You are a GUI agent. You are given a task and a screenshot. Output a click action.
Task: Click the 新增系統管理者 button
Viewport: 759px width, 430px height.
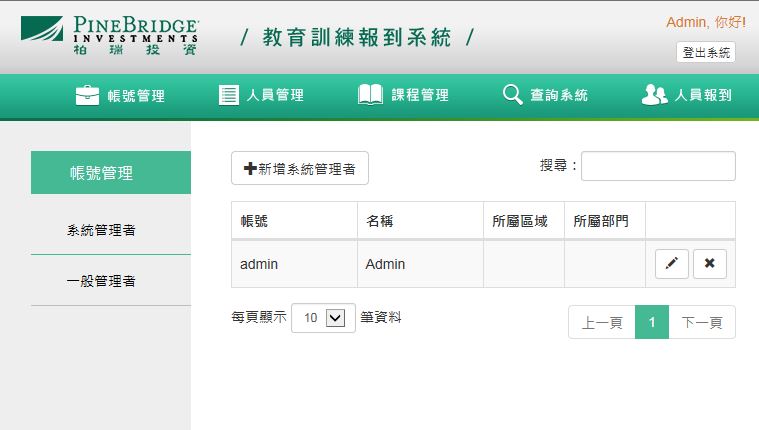[300, 168]
